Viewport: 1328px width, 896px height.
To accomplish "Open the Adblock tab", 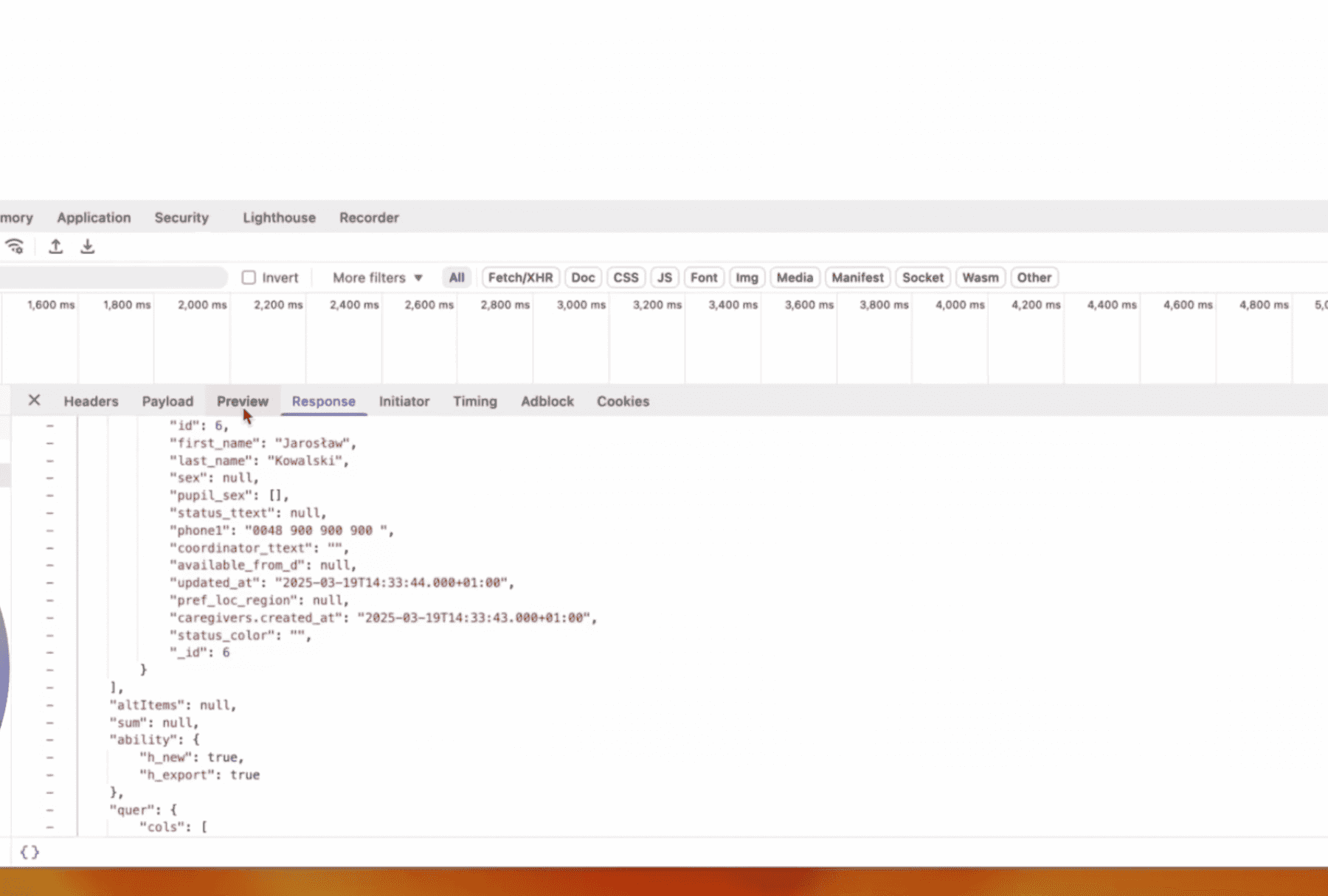I will pos(547,401).
